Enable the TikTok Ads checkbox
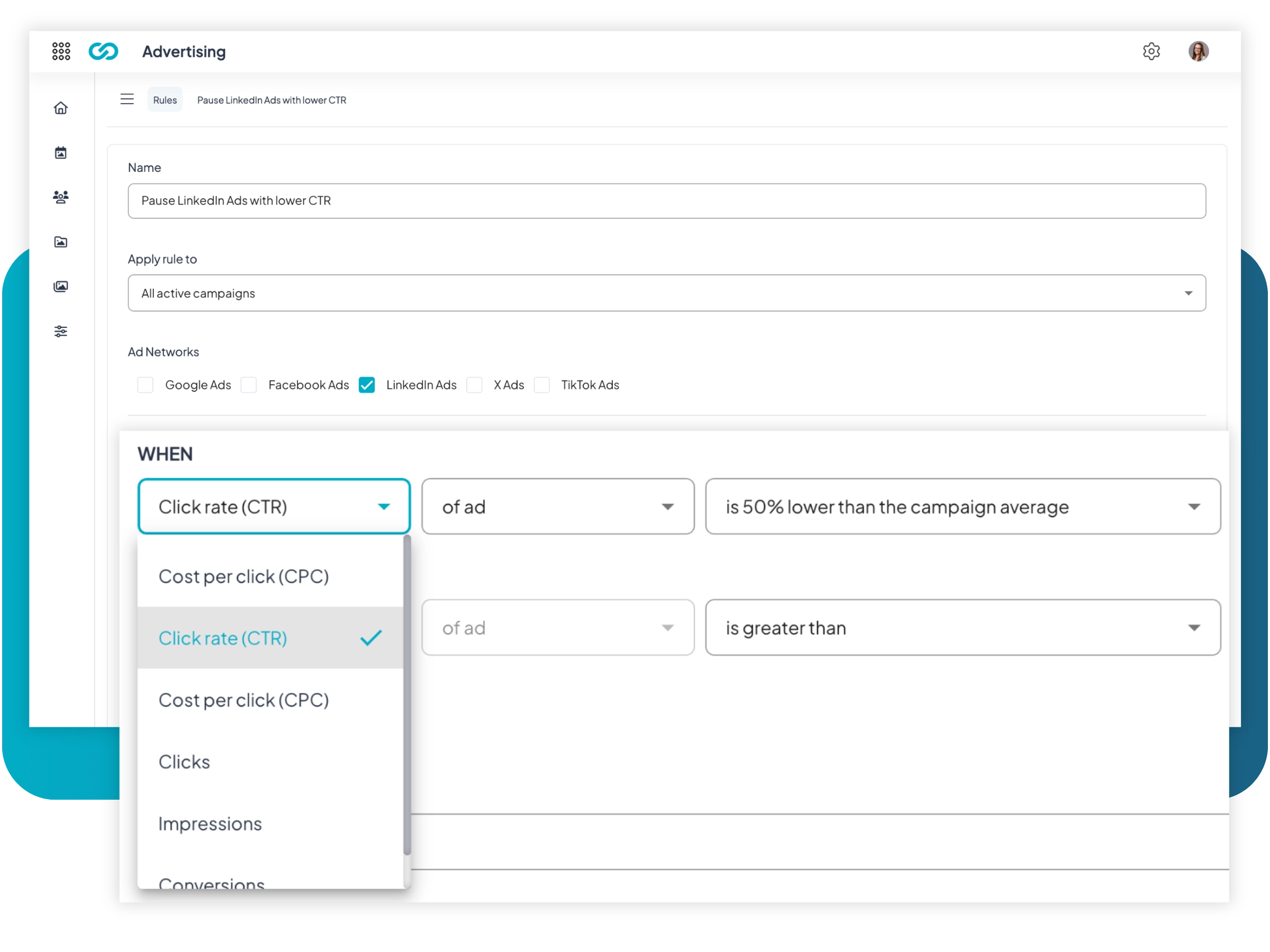Image resolution: width=1270 pixels, height=952 pixels. click(542, 385)
